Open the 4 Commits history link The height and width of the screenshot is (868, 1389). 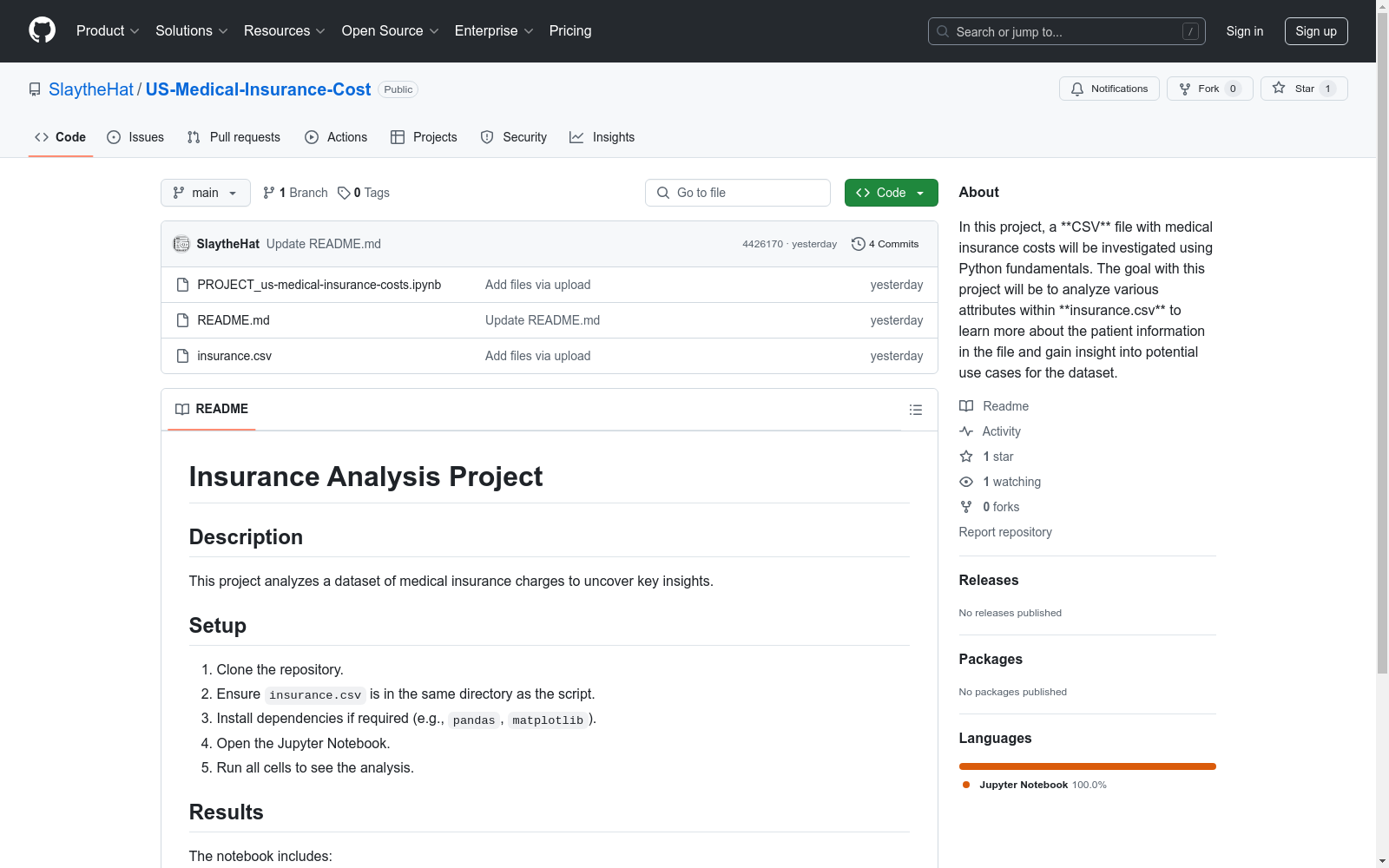pos(885,244)
